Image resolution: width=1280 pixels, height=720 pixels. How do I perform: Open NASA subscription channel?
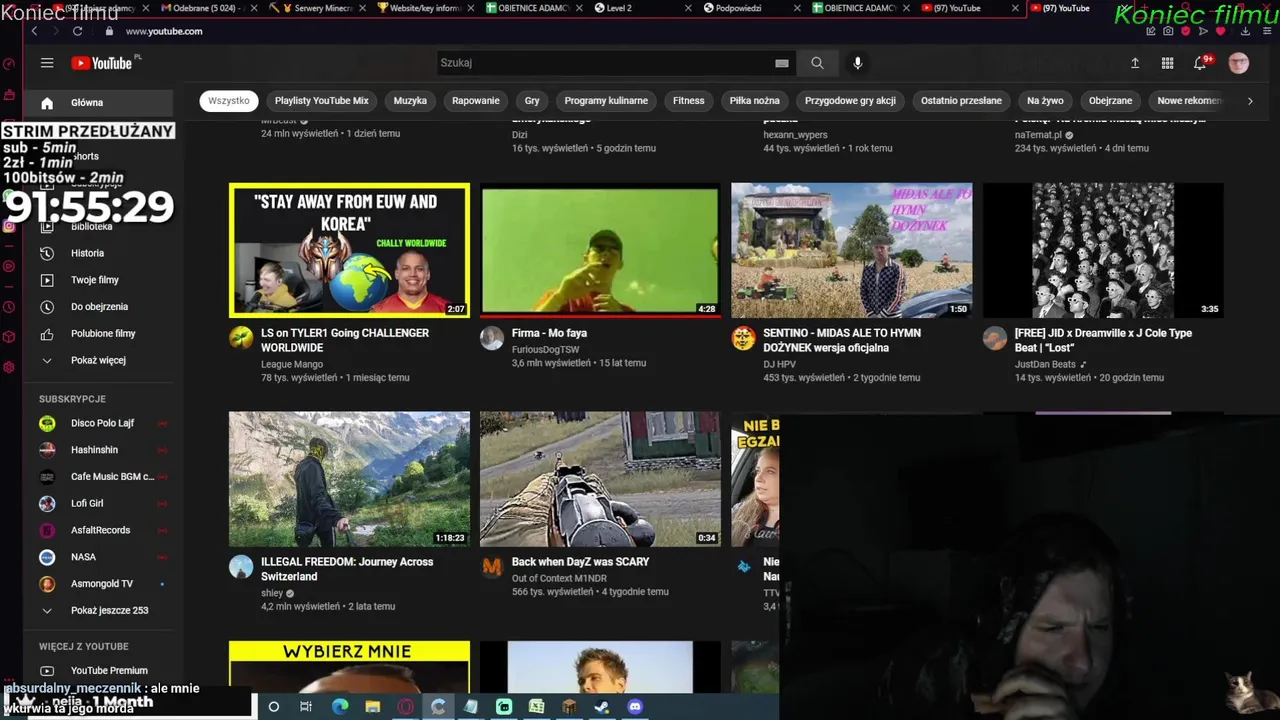click(100, 557)
